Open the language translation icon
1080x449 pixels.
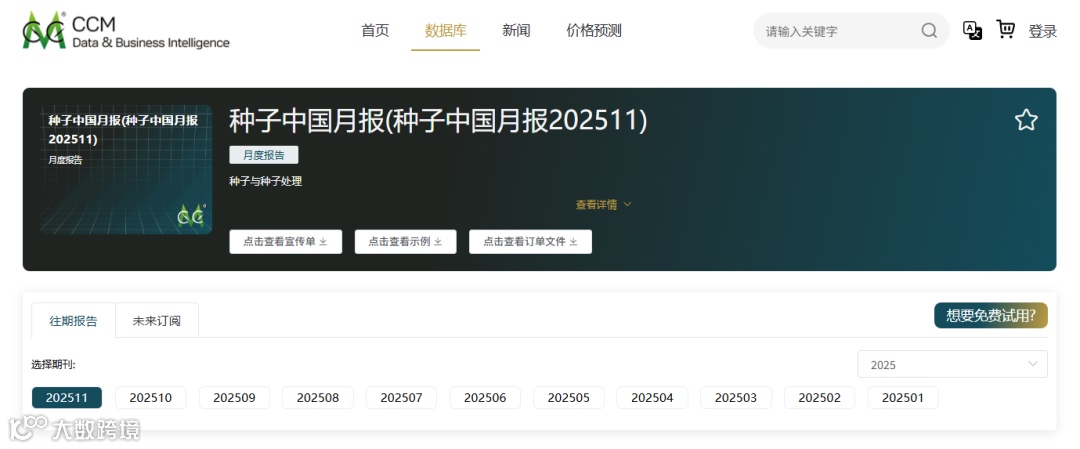coord(972,30)
